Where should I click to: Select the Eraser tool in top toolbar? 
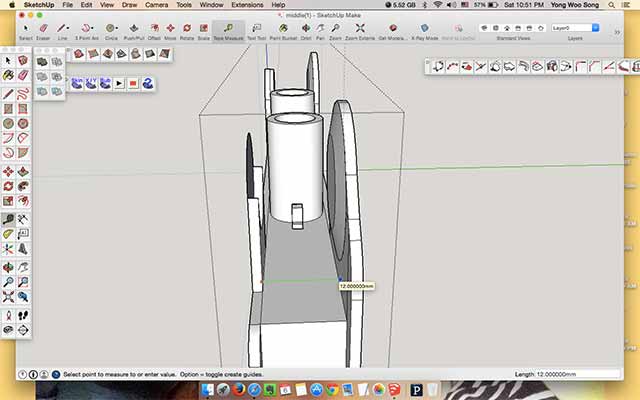[43, 31]
